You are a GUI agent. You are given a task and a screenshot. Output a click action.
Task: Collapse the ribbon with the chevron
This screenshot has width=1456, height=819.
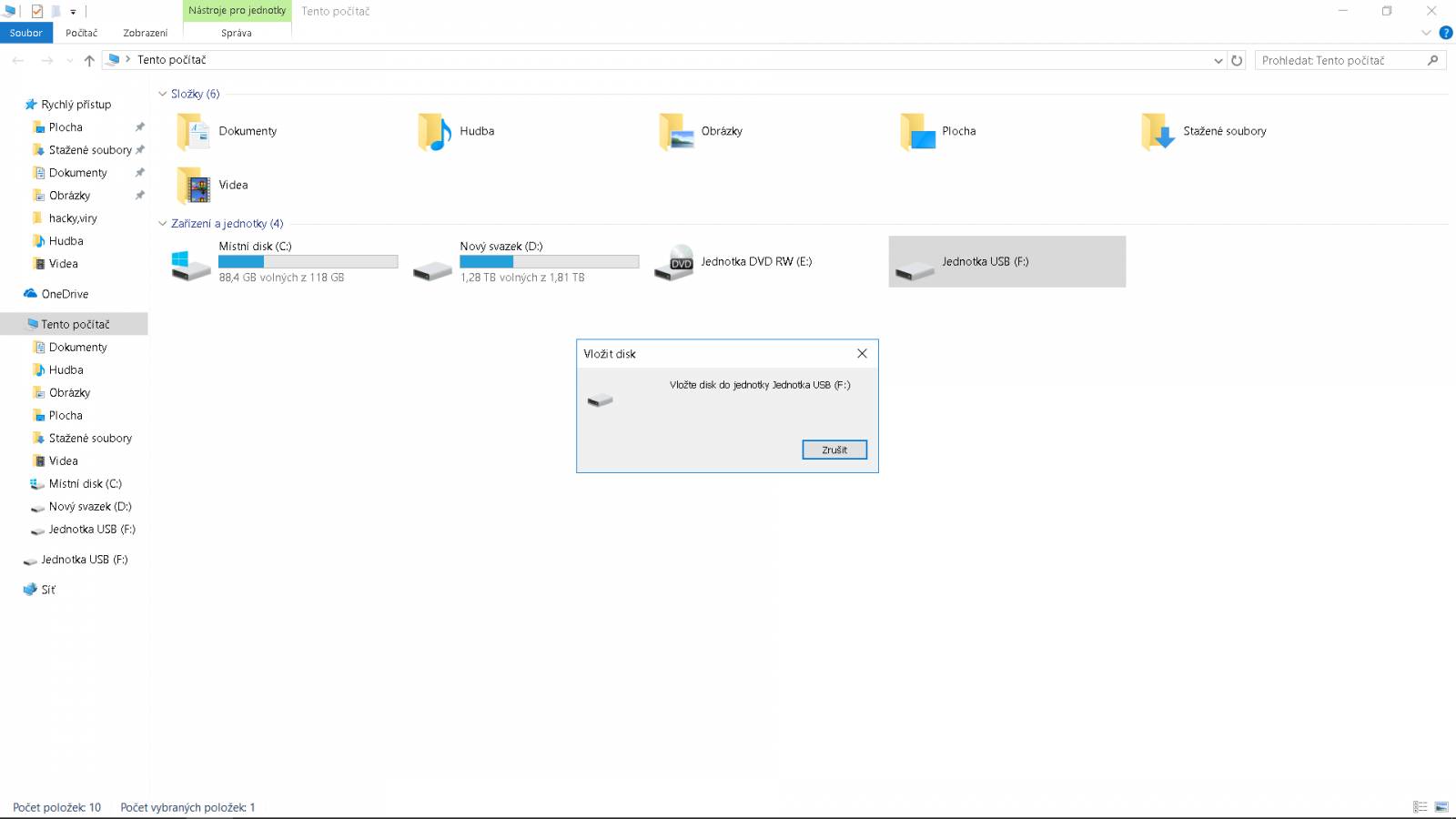point(1426,33)
